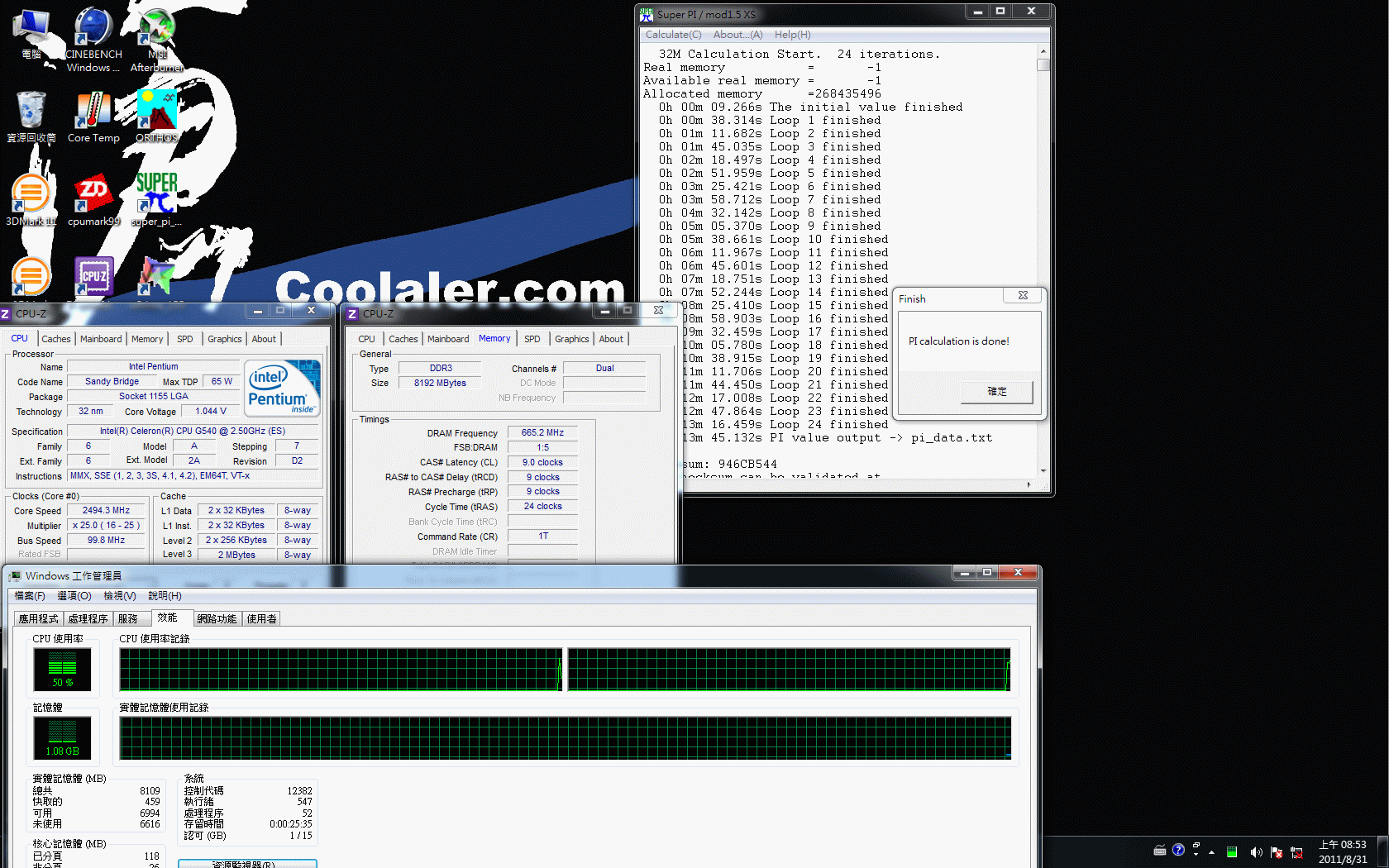Open the Calculate(C) menu in Super PI

pos(673,35)
